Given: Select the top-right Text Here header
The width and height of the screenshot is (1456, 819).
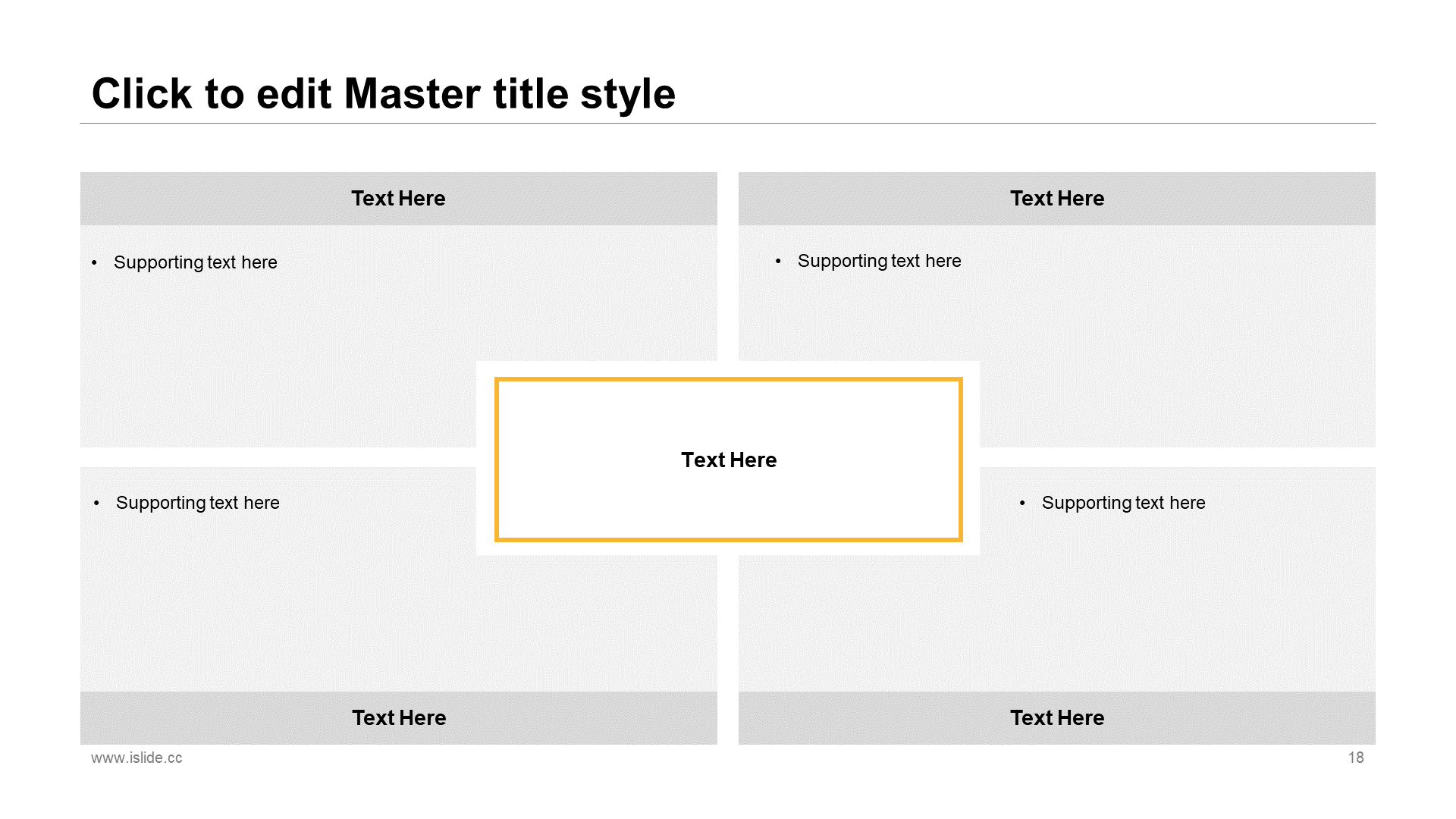Looking at the screenshot, I should [1057, 199].
